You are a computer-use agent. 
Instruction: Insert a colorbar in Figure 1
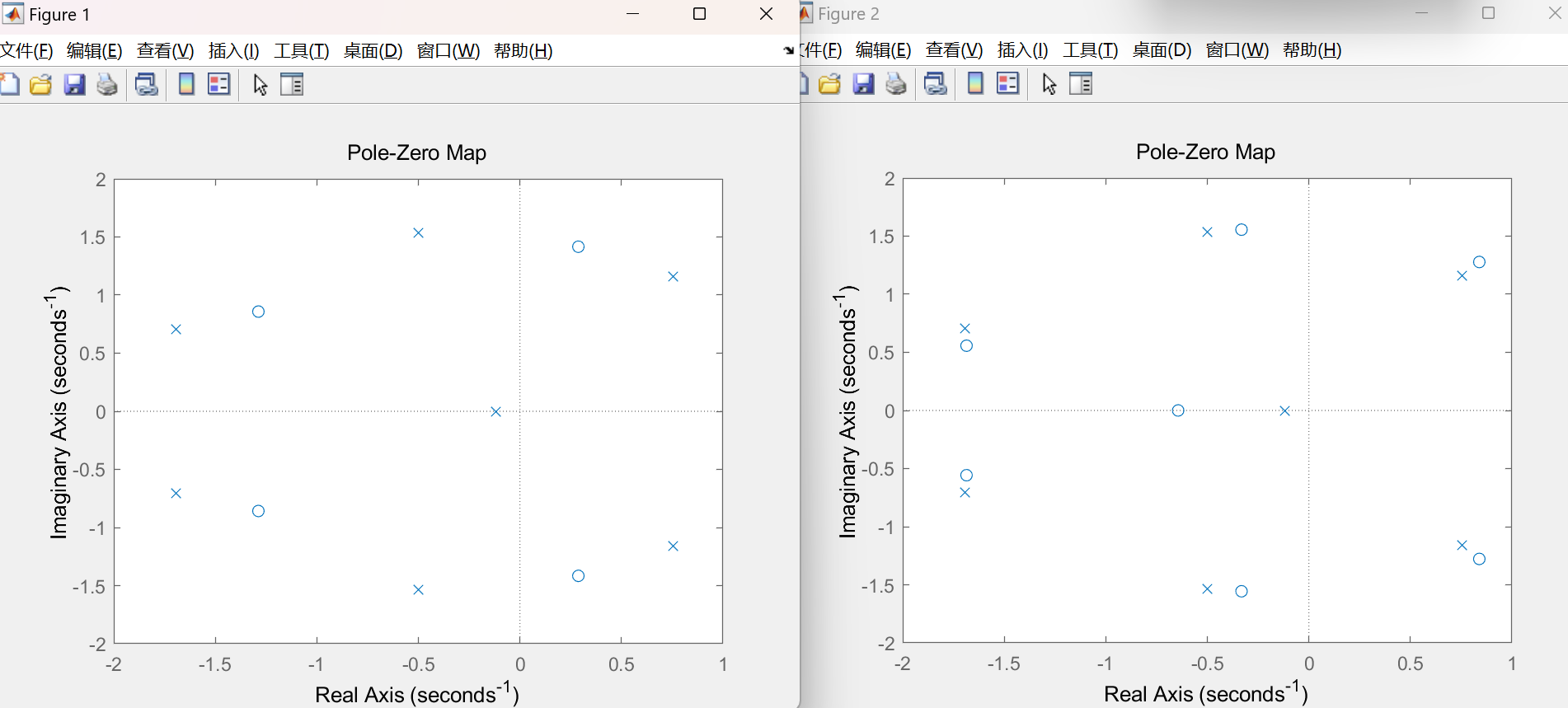pos(186,85)
